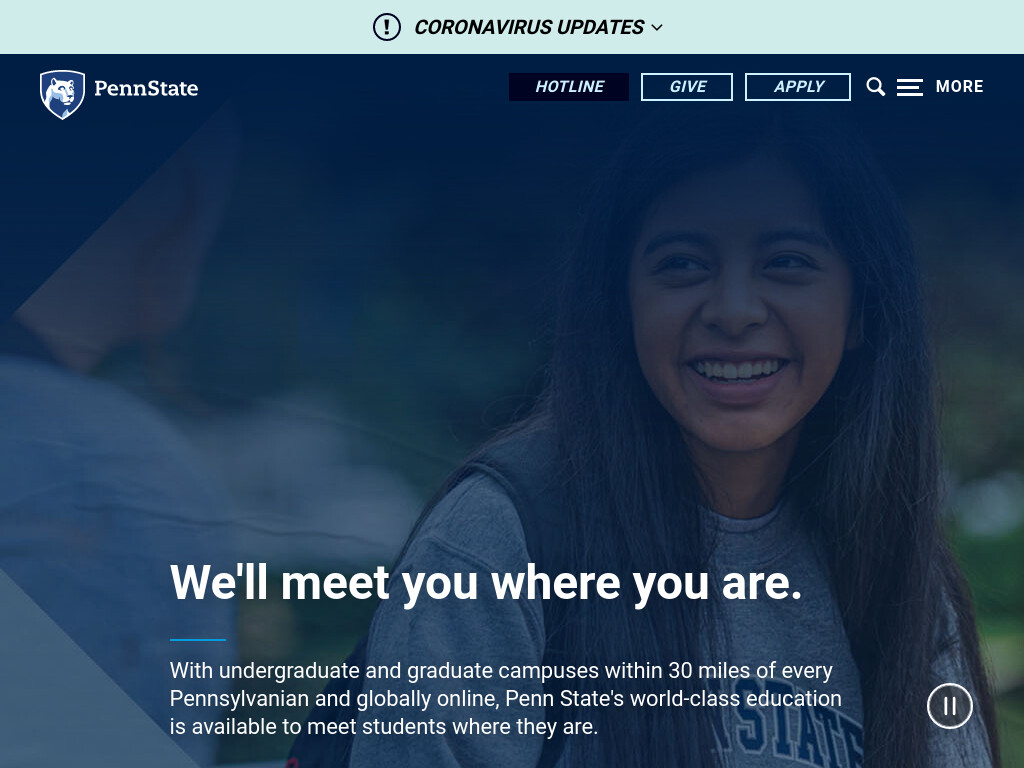Open the search magnifier icon
This screenshot has width=1024, height=768.
click(876, 86)
